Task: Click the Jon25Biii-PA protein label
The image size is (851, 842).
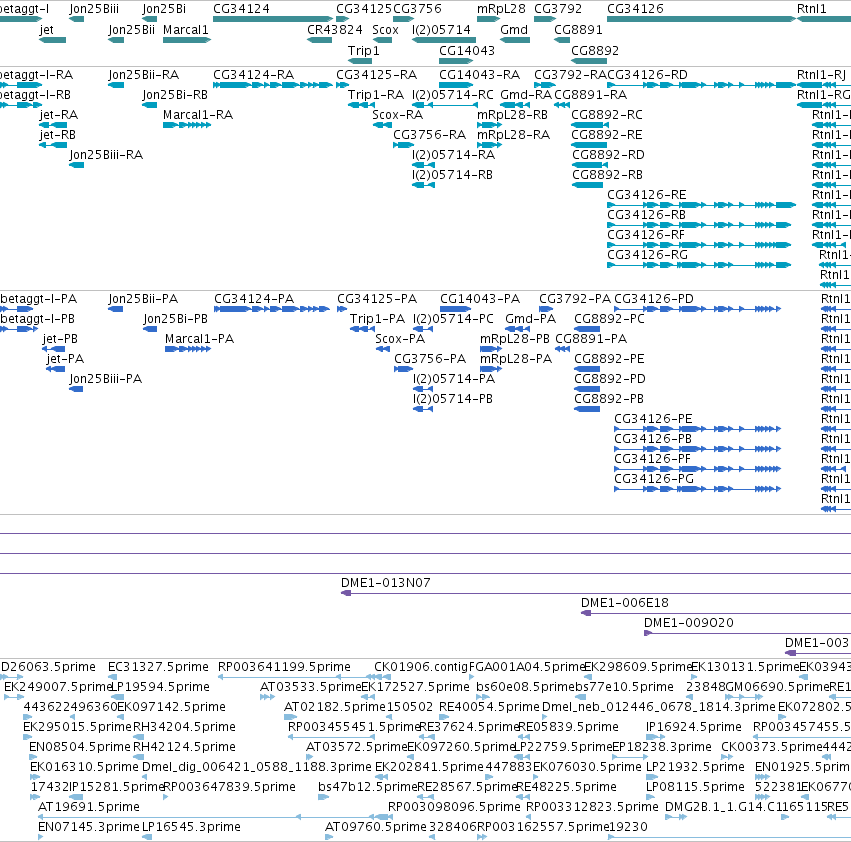Action: (106, 378)
